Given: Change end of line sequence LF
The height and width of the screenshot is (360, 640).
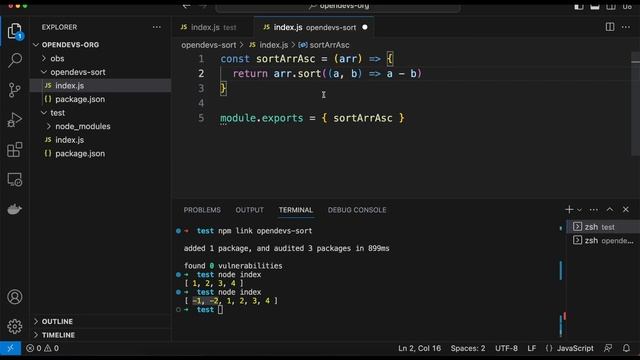Looking at the screenshot, I should click(x=531, y=348).
